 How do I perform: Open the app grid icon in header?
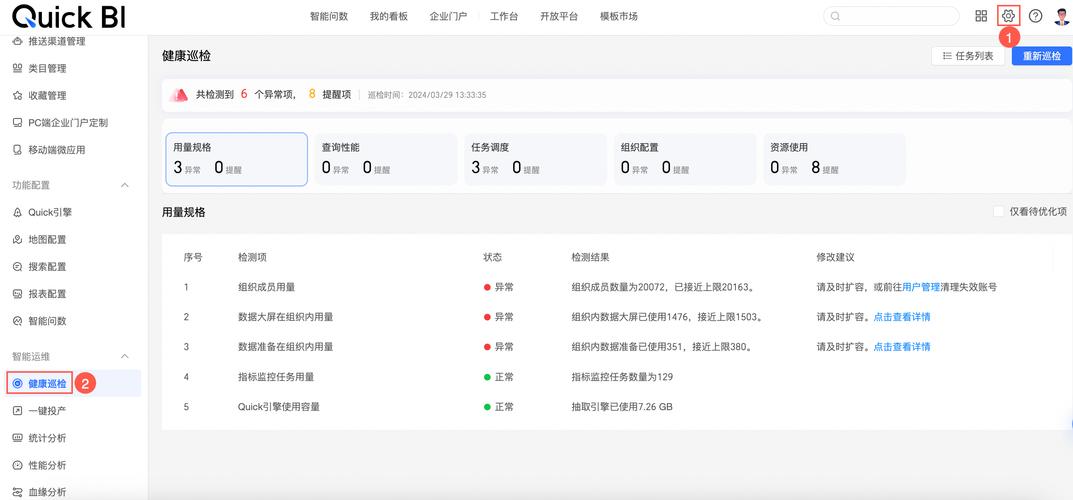pyautogui.click(x=981, y=16)
